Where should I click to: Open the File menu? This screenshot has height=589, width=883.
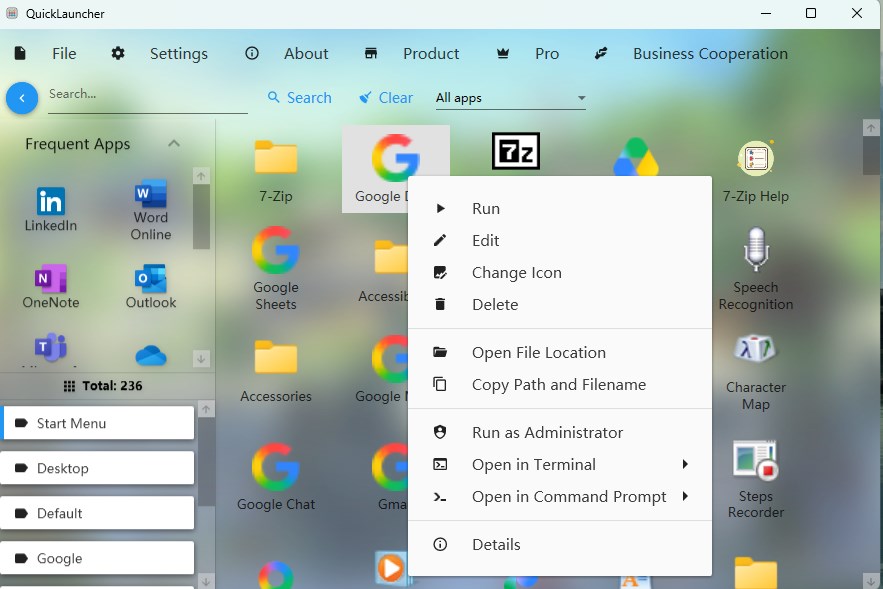64,53
